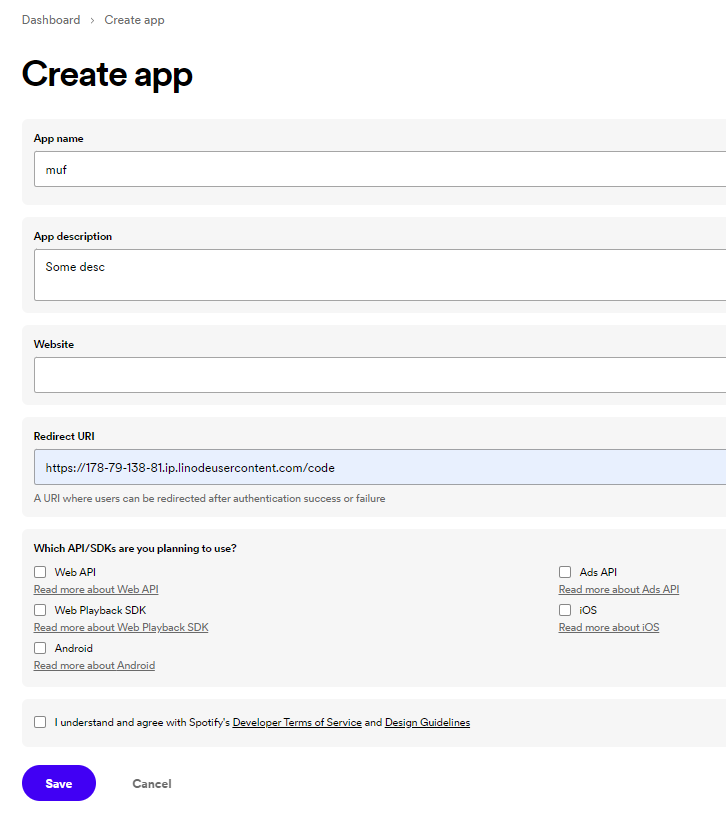Click the 'Ads API' checkbox label

[x=598, y=572]
